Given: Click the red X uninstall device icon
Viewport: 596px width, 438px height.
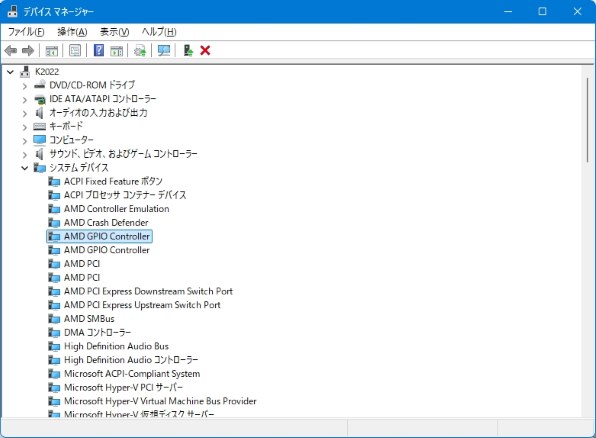Looking at the screenshot, I should click(x=205, y=51).
